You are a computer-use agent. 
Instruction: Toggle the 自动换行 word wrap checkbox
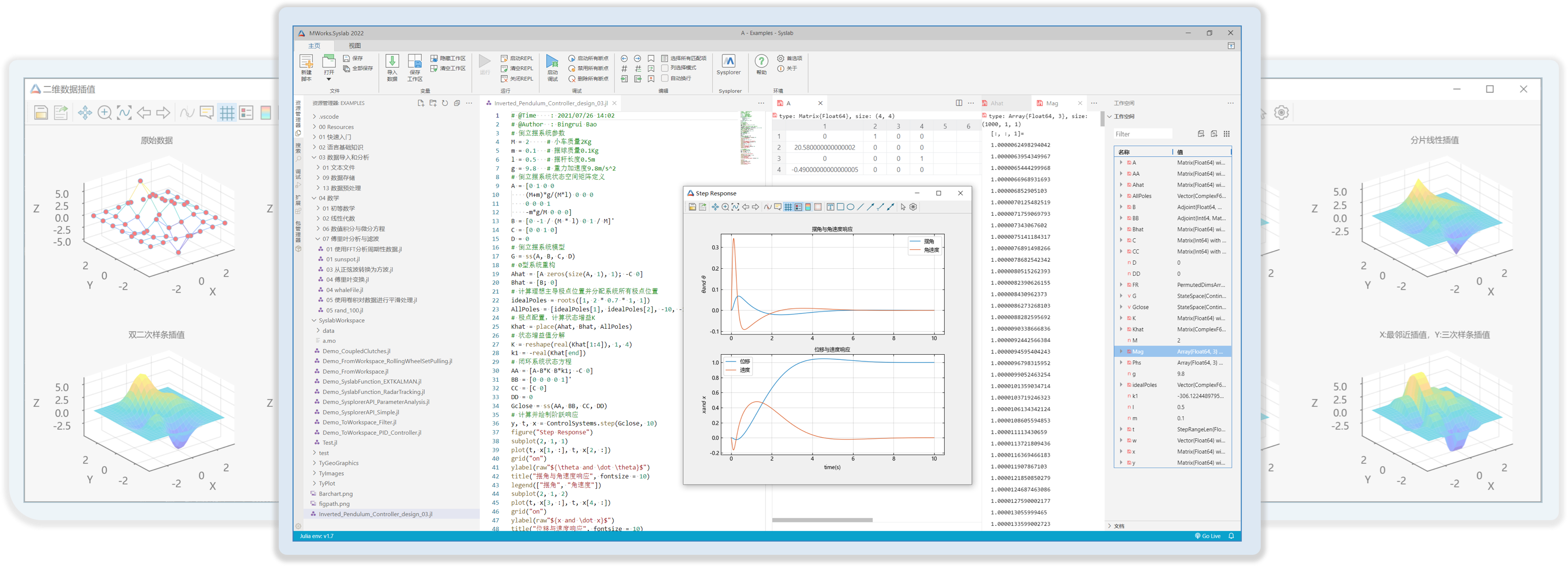[x=665, y=78]
